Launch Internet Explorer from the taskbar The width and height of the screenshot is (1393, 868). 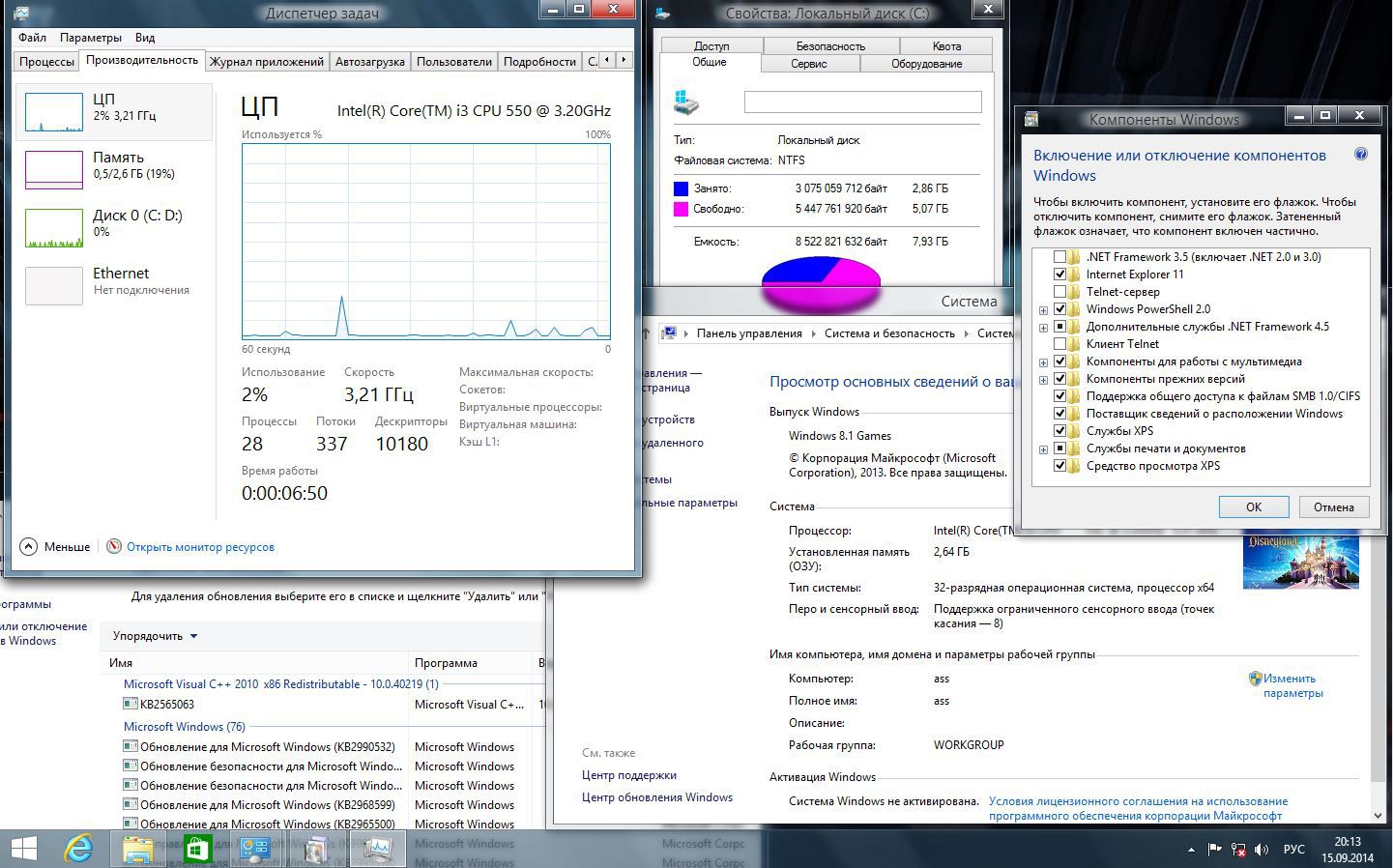click(x=78, y=849)
